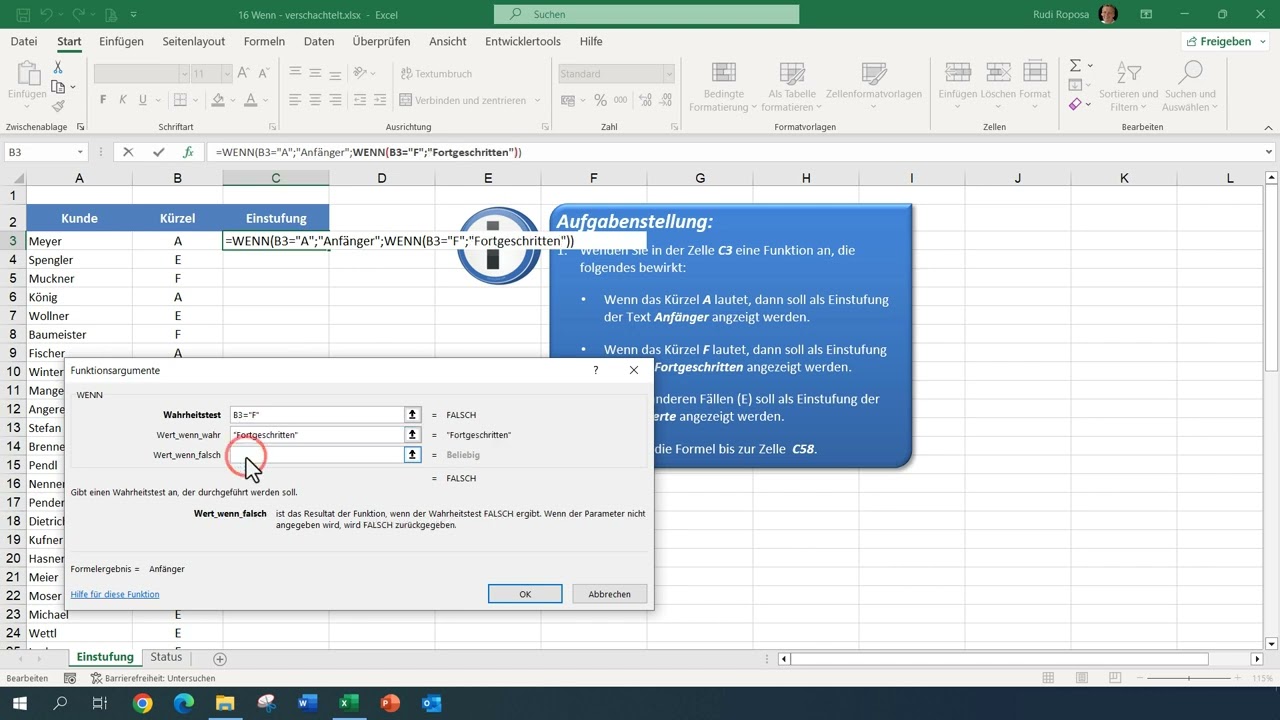Image resolution: width=1280 pixels, height=720 pixels.
Task: Click the Clear eraser icon in Bearbeiten
Action: (x=1075, y=104)
